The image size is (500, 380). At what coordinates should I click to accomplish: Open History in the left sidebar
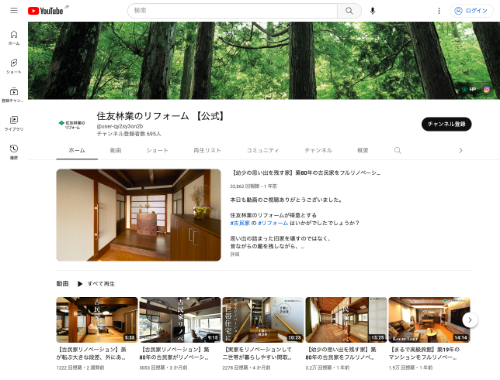(x=14, y=152)
